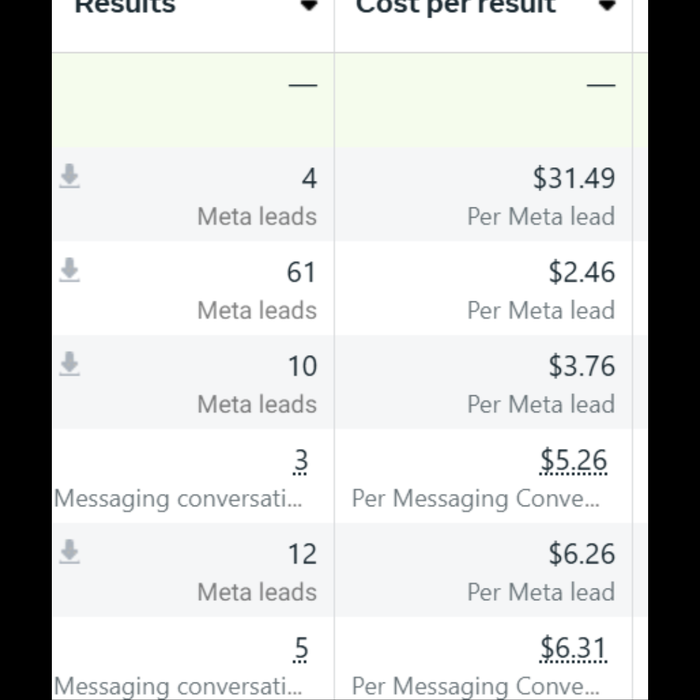Click the $6.26 cost per Meta lead cell

pos(582,554)
